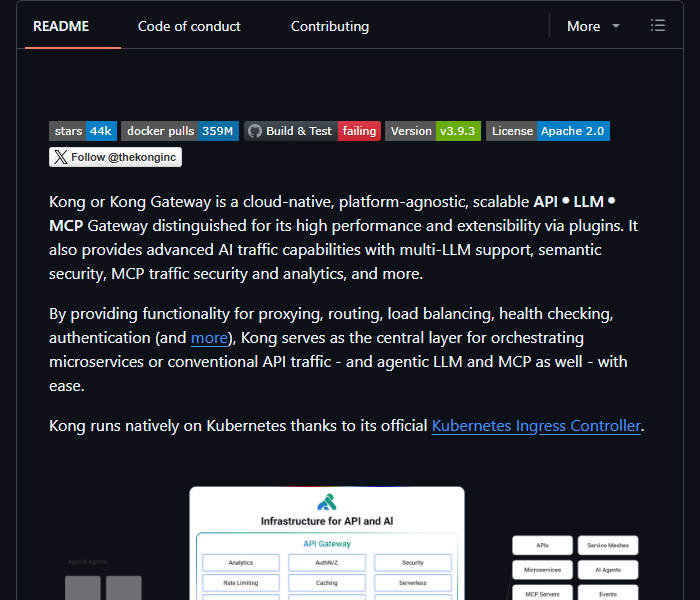Click the APIs box in diagram
Viewport: 700px width, 600px height.
[x=542, y=545]
